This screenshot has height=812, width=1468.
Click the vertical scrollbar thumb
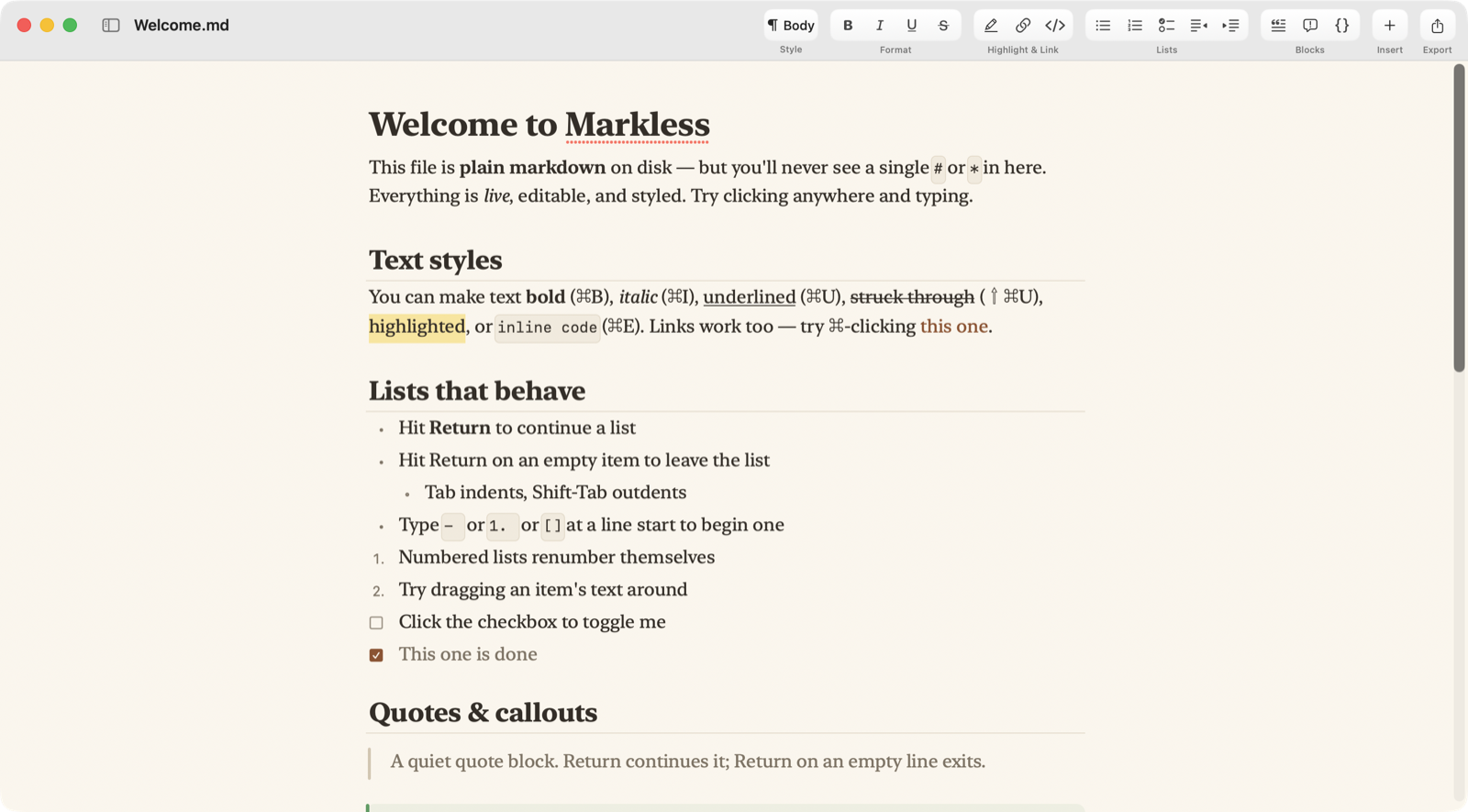tap(1459, 218)
